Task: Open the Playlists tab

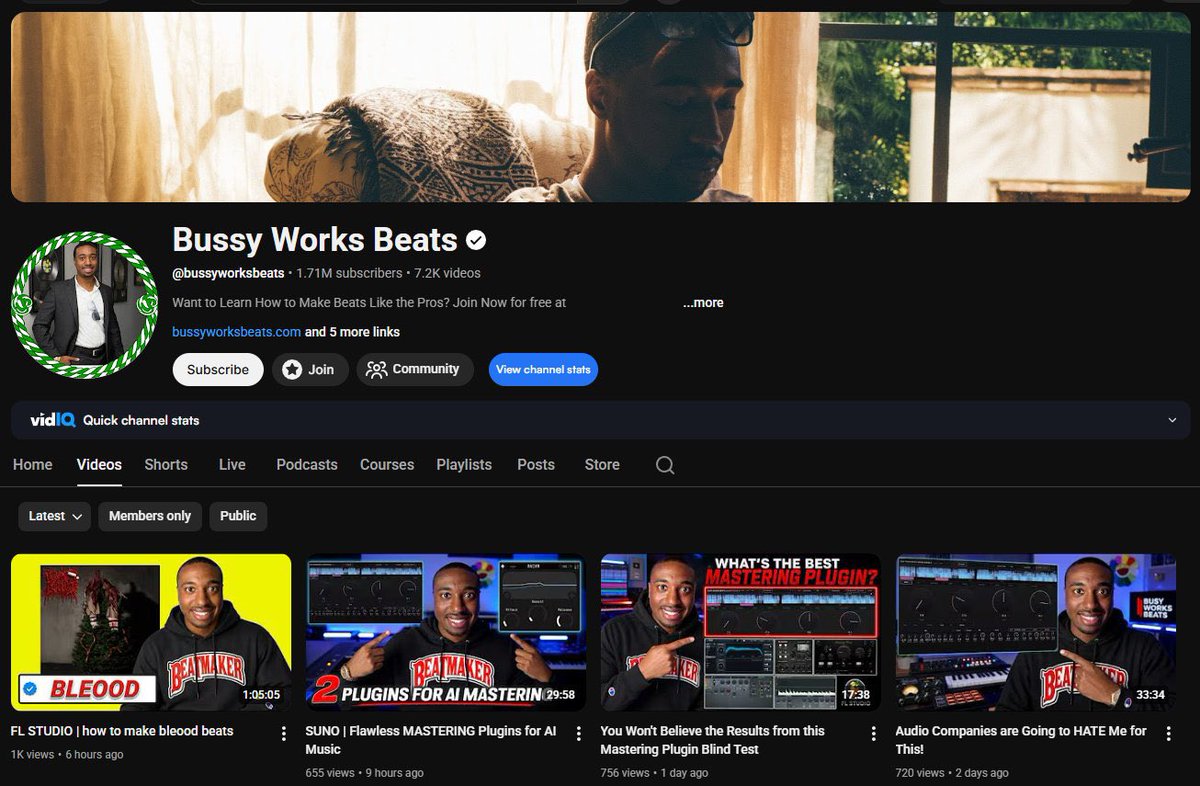Action: (464, 464)
